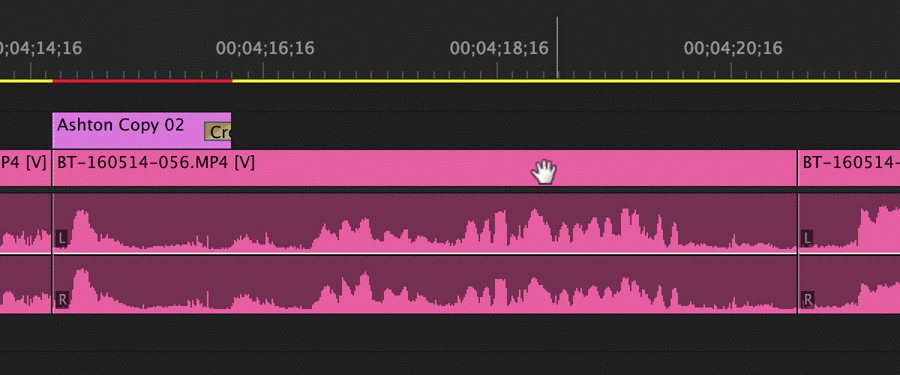
Task: Click the L channel badge of rightmost clip
Action: click(x=808, y=238)
